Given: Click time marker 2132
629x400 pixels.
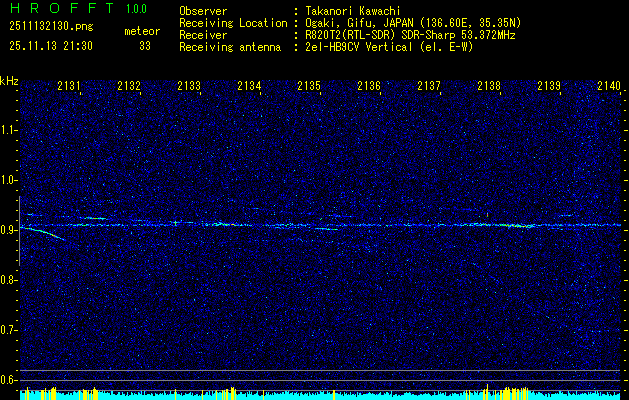Looking at the screenshot, I should [129, 85].
